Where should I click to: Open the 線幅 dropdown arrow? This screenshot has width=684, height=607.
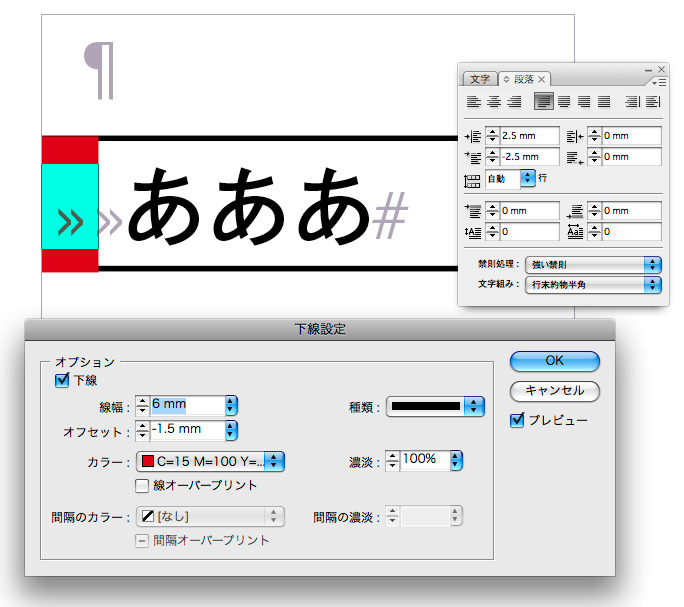coord(231,405)
